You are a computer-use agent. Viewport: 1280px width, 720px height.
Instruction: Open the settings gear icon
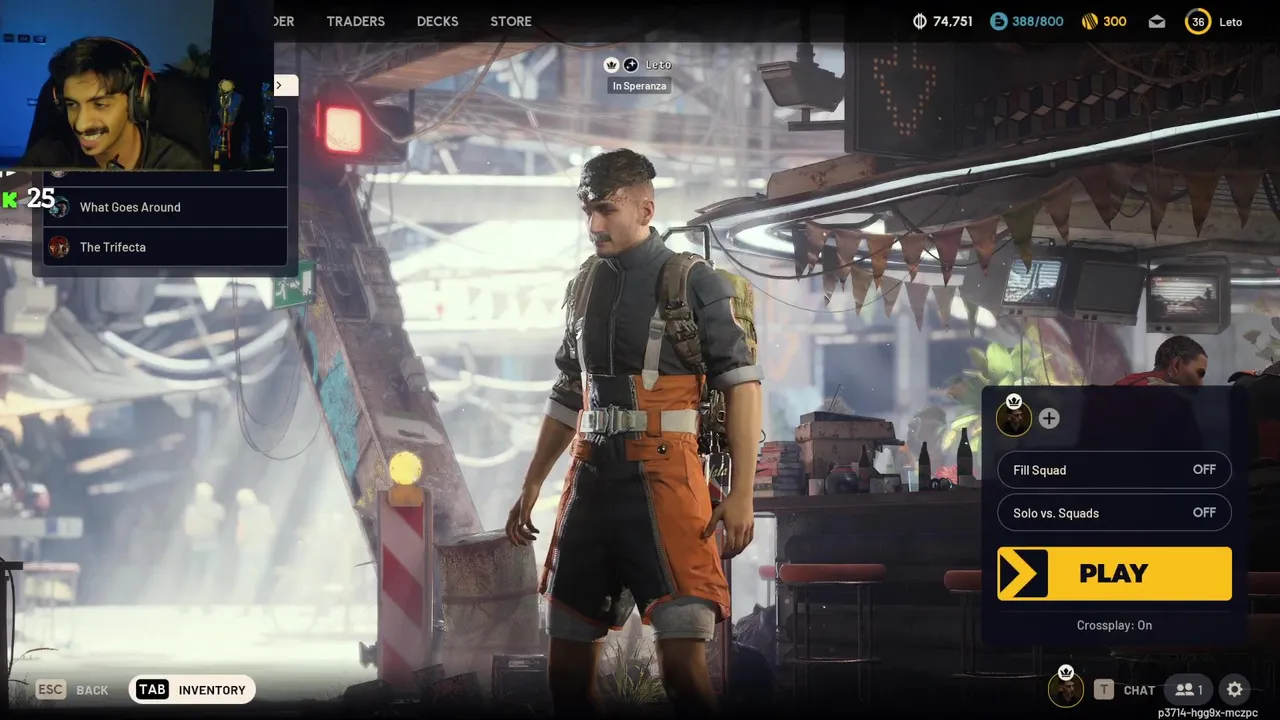(1235, 690)
